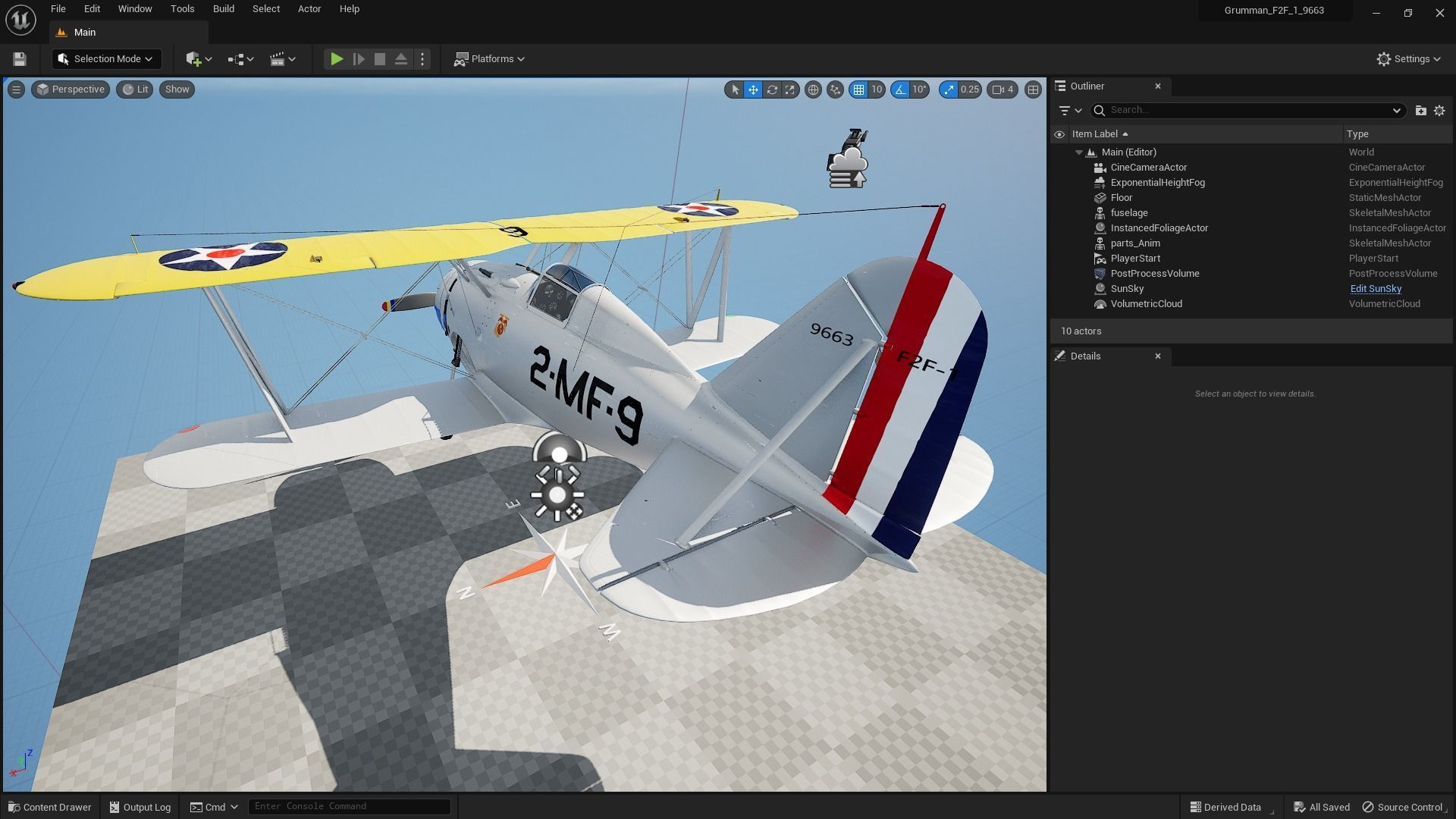Activate the Rotate tool in viewport
The width and height of the screenshot is (1456, 819).
pyautogui.click(x=772, y=89)
